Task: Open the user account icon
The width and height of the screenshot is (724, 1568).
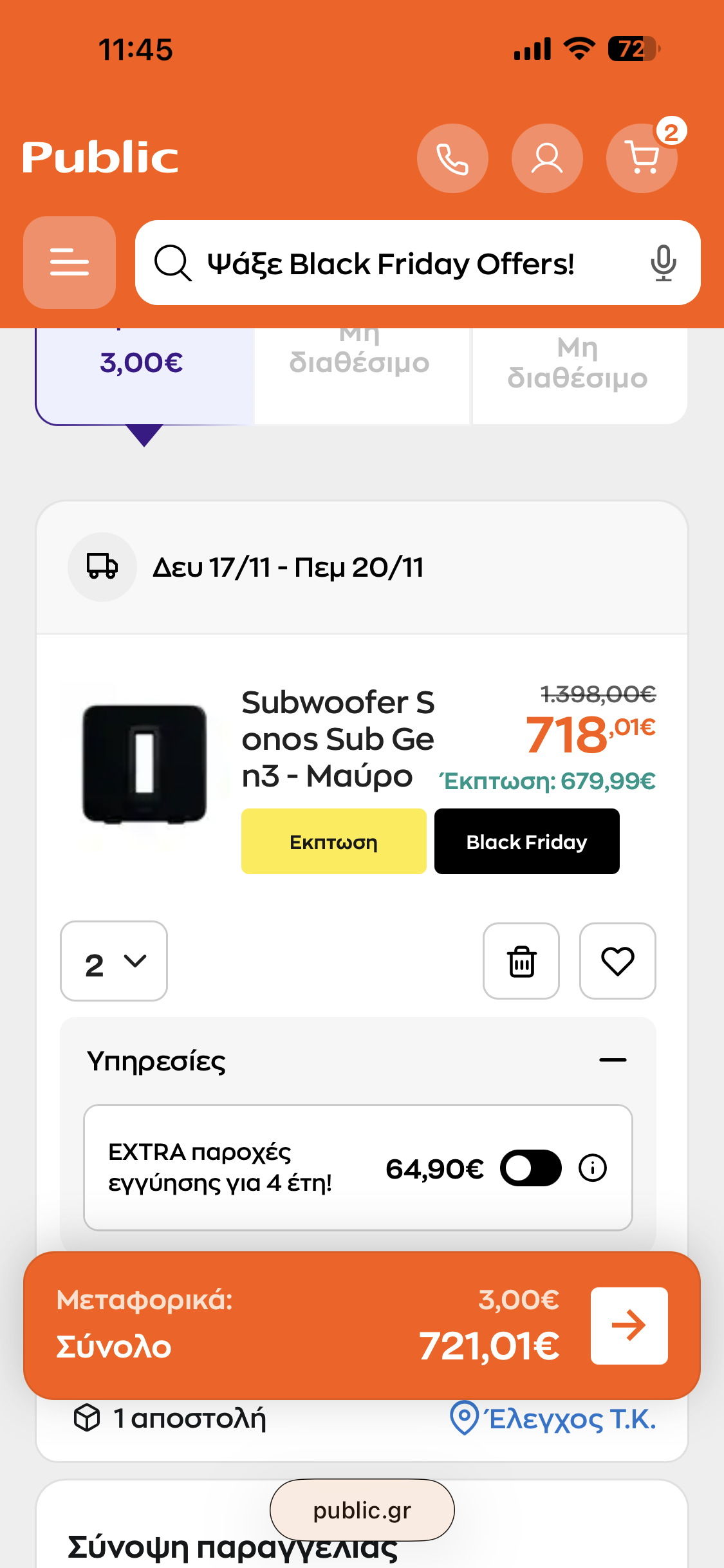Action: pos(547,158)
